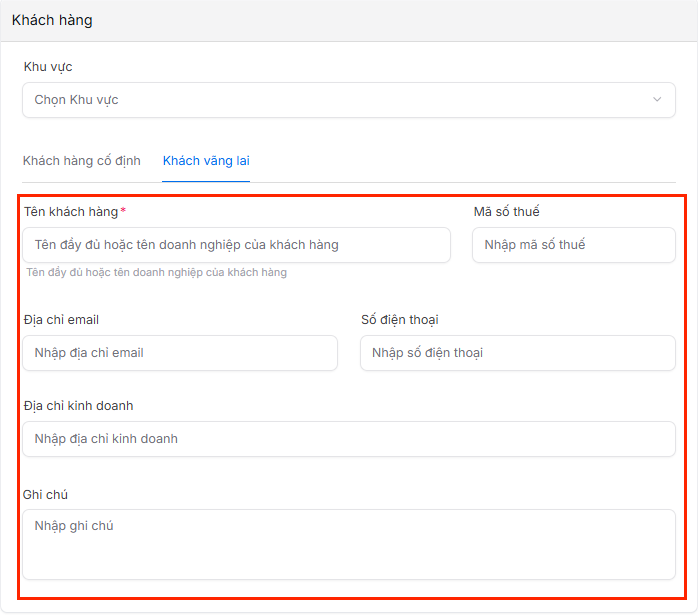Image resolution: width=698 pixels, height=615 pixels.
Task: Focus the Địa chỉ kinh doanh input
Action: pos(348,439)
